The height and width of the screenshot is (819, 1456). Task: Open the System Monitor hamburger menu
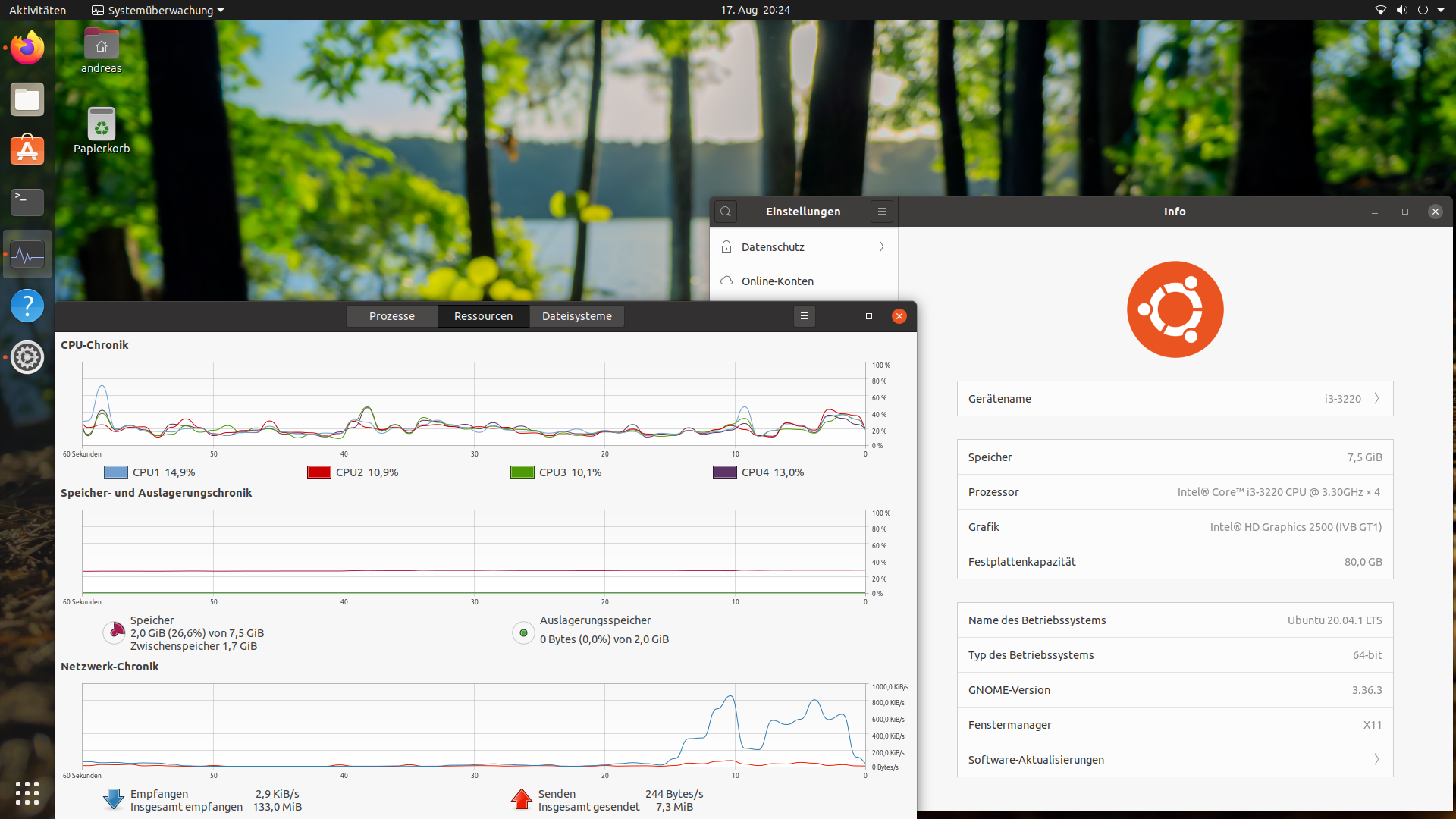tap(805, 316)
